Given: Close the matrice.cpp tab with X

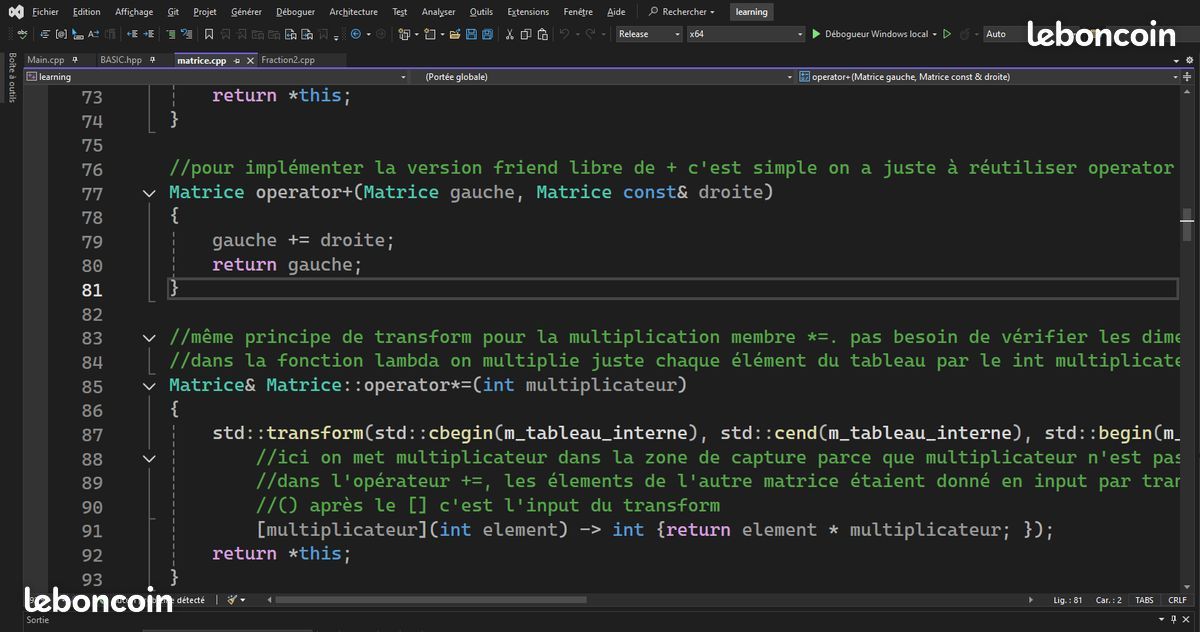Looking at the screenshot, I should tap(250, 60).
